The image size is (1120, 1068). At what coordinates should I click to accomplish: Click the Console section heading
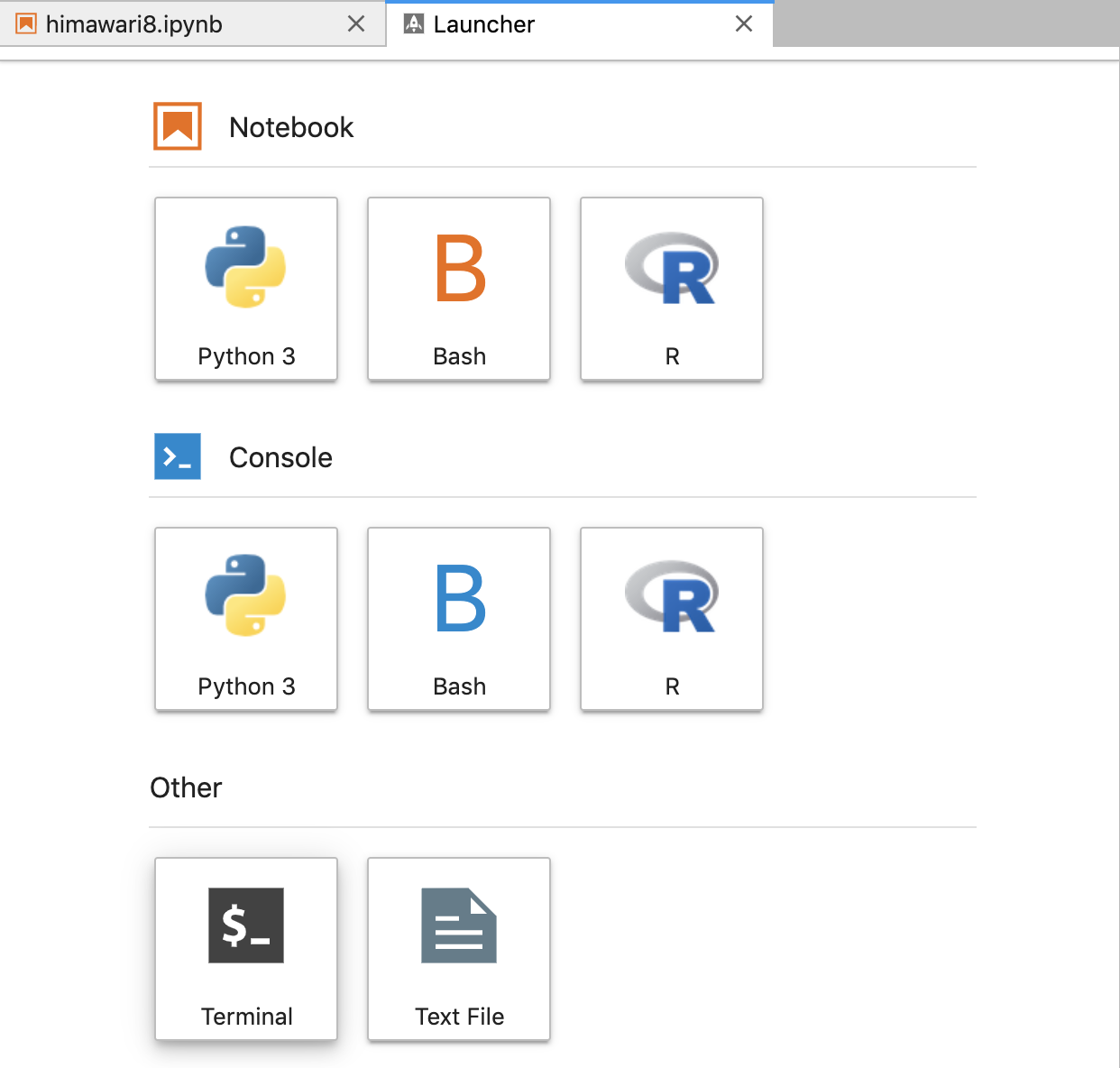[x=280, y=457]
